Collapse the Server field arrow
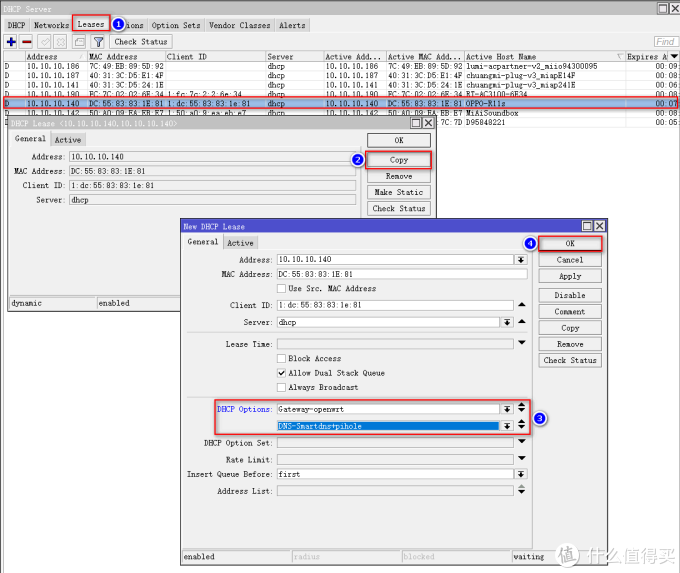 522,322
